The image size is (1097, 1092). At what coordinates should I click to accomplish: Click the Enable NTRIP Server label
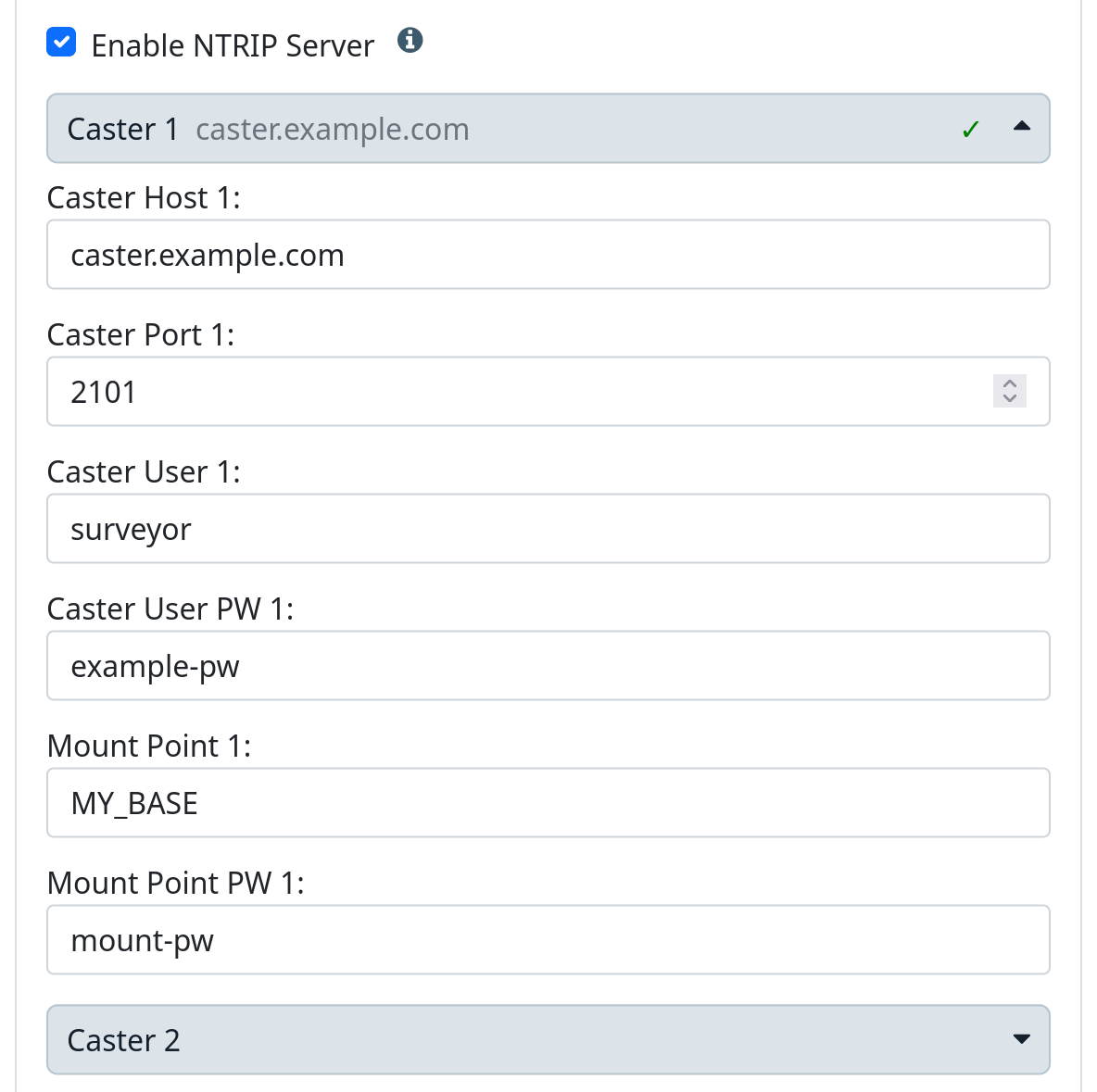[233, 45]
